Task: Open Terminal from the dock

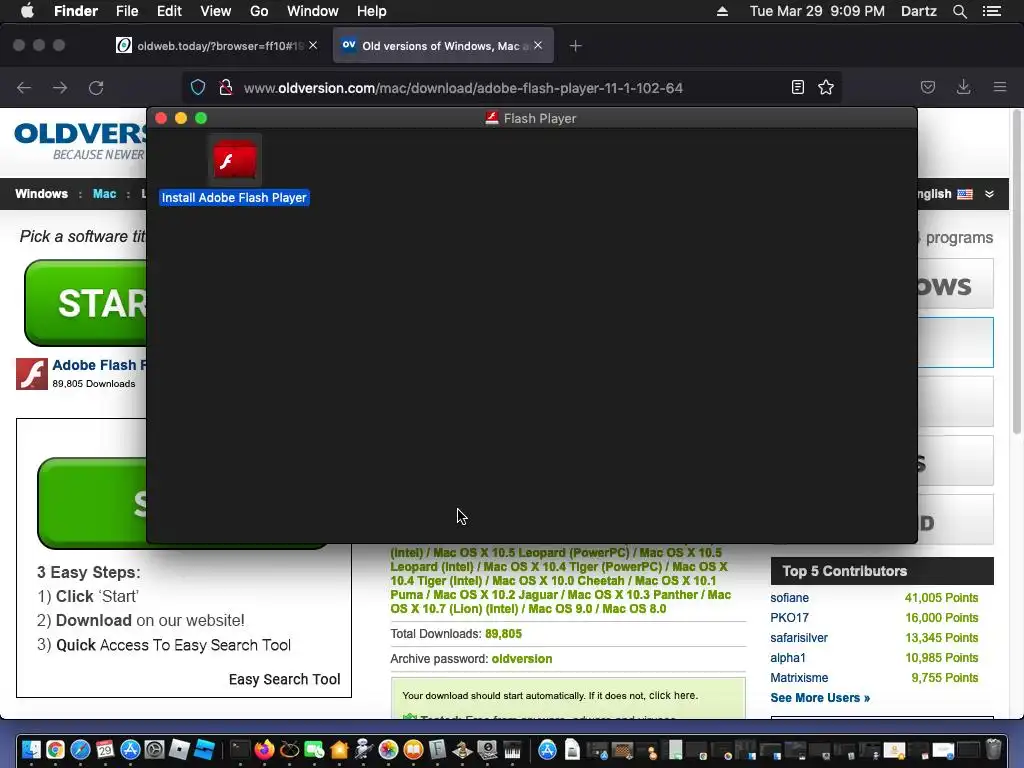Action: point(240,749)
